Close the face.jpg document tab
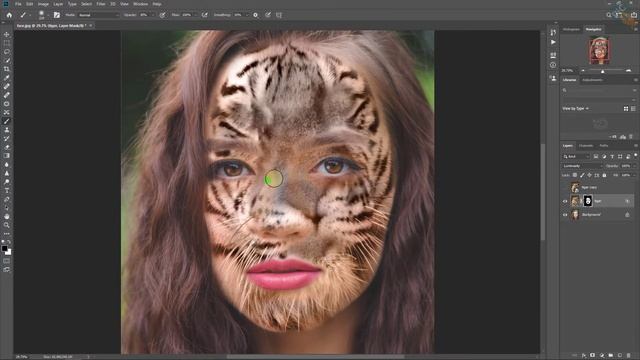640x360 pixels. click(x=91, y=26)
